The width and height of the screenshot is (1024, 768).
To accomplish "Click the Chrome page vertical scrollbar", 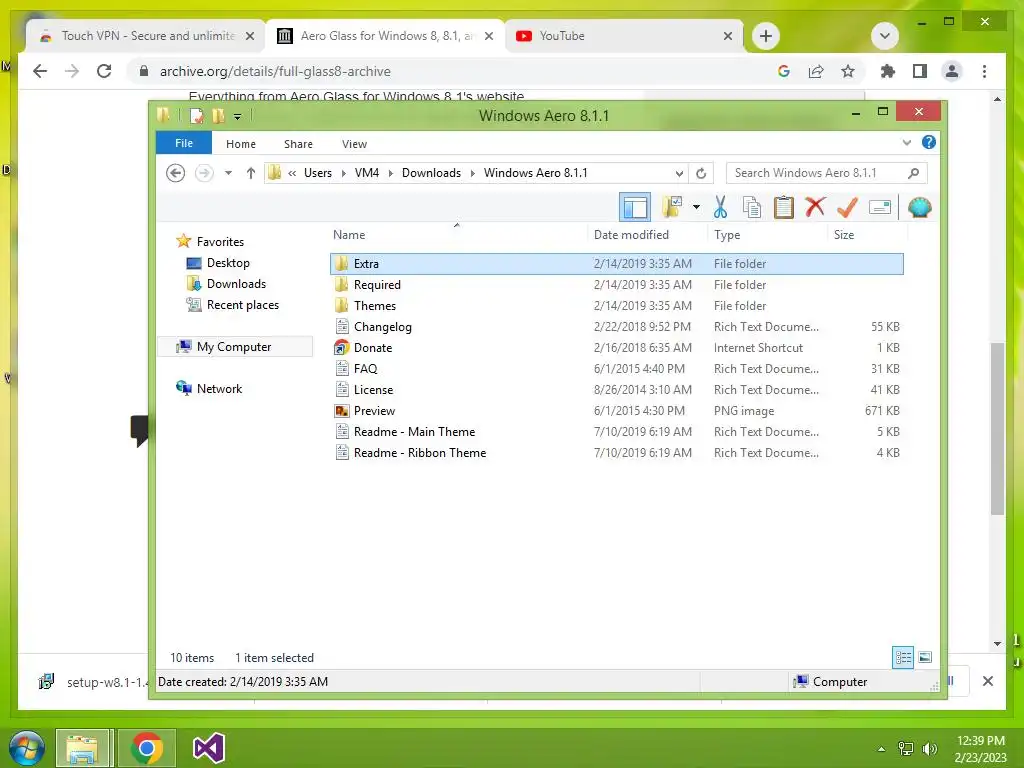I will pos(997,428).
